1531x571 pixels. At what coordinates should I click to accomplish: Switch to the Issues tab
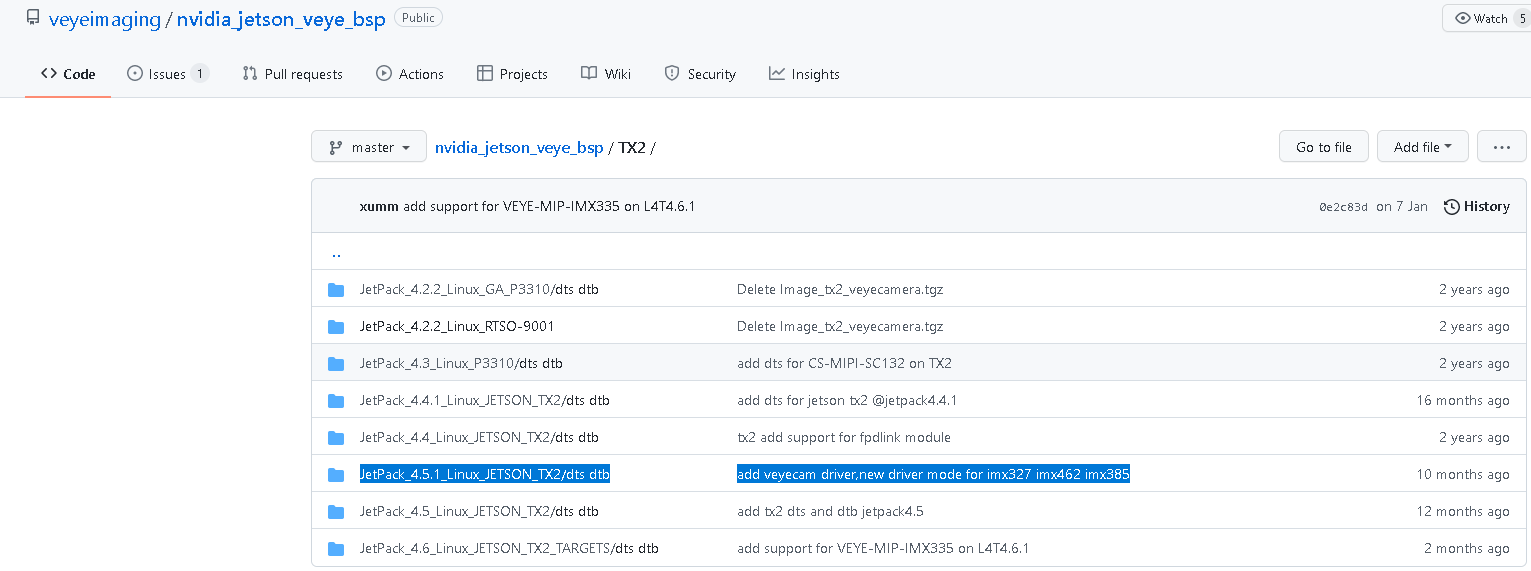tap(167, 74)
